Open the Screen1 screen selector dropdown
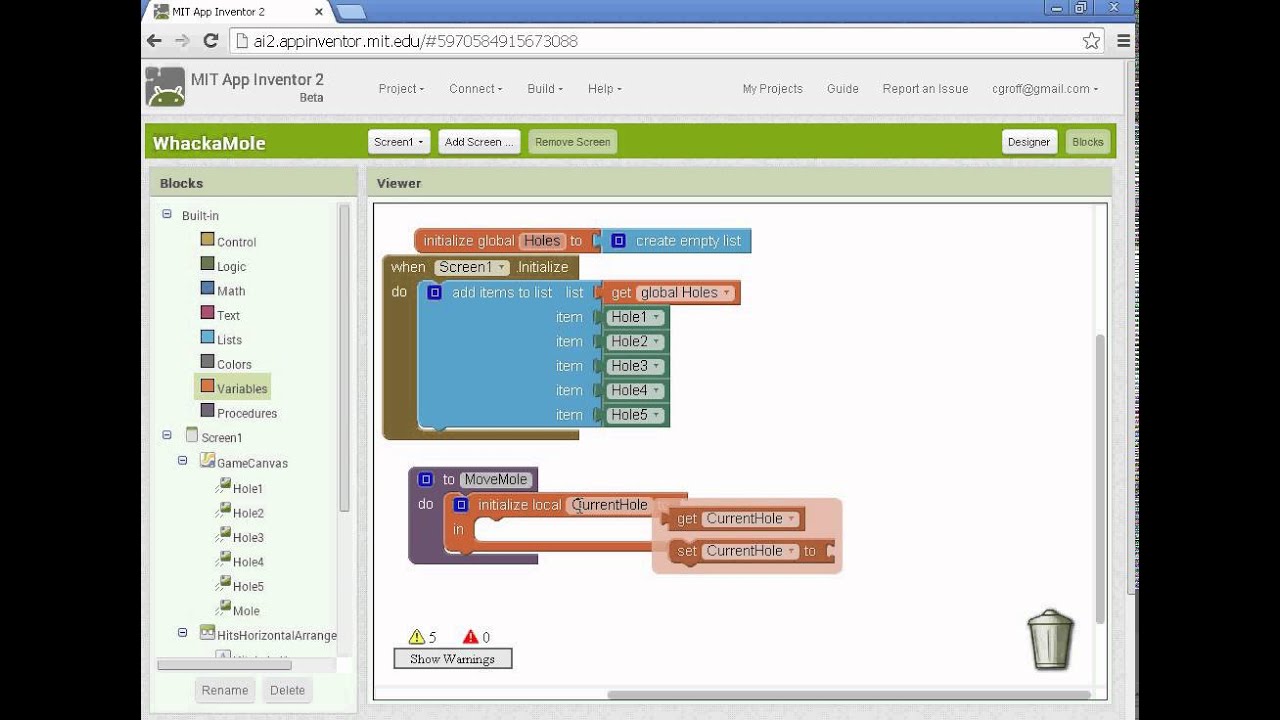The height and width of the screenshot is (720, 1280). (399, 142)
